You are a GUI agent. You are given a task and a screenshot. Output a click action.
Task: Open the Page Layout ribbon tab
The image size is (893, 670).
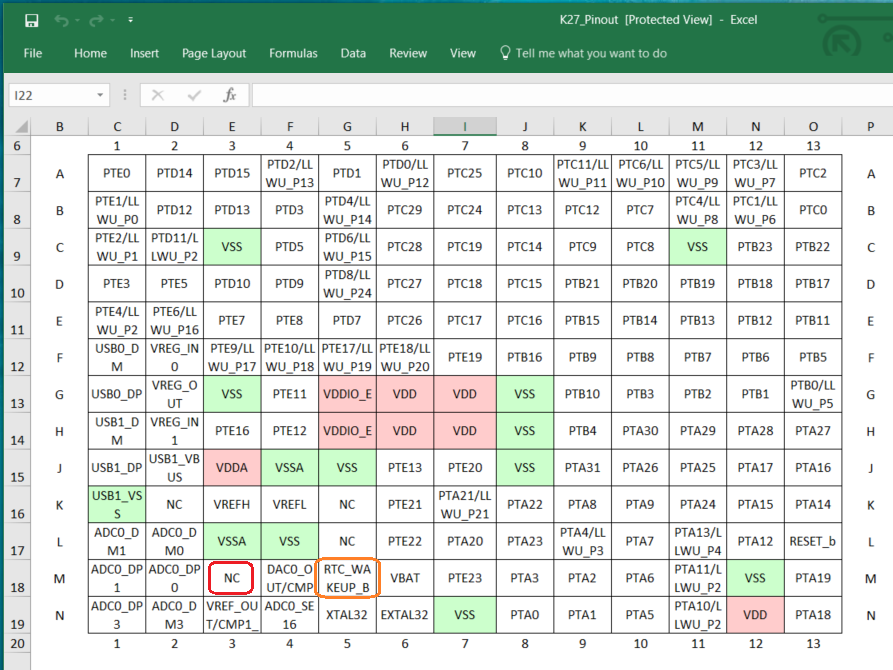click(214, 53)
